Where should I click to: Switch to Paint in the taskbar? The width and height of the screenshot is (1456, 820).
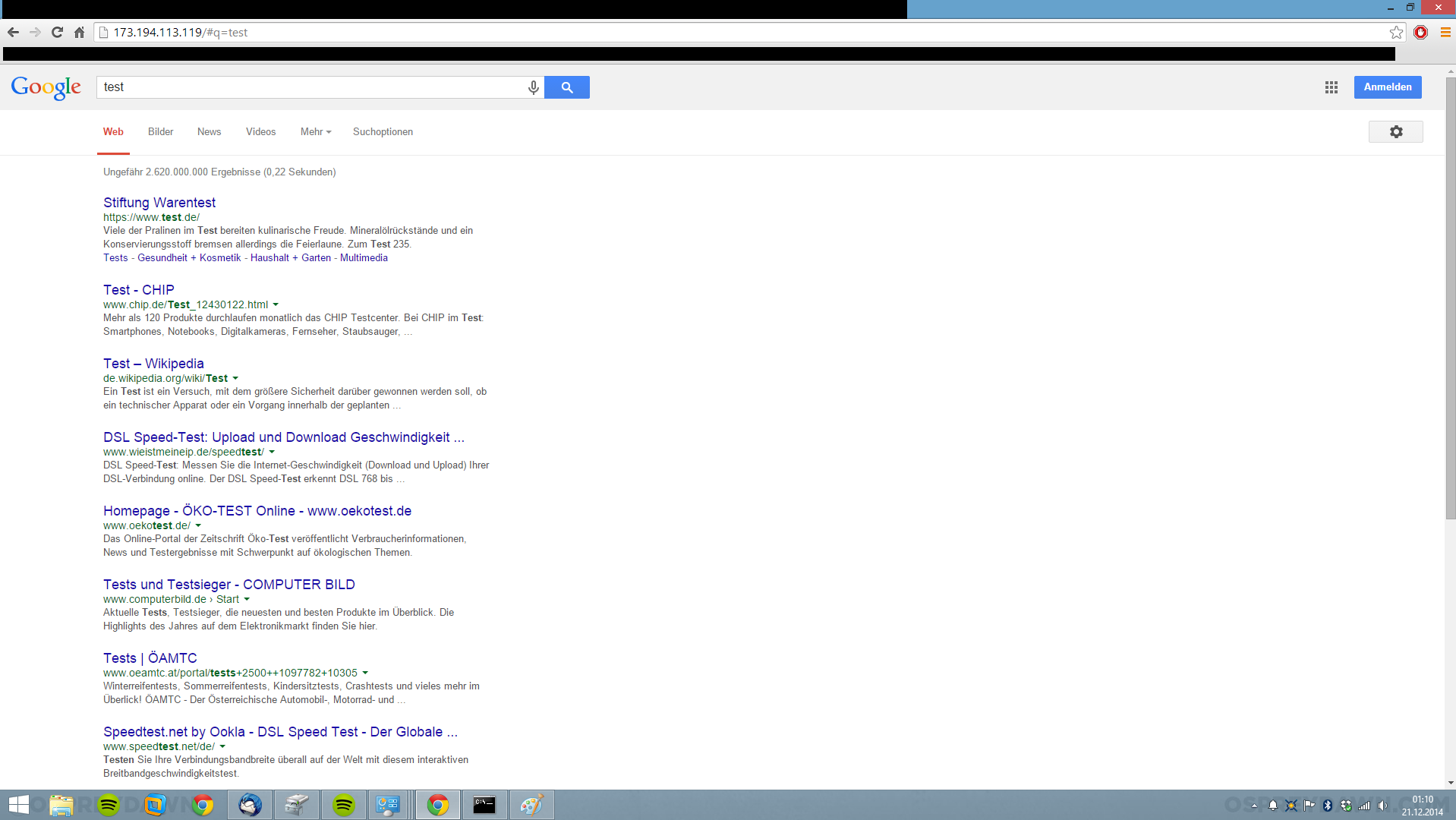coord(531,805)
